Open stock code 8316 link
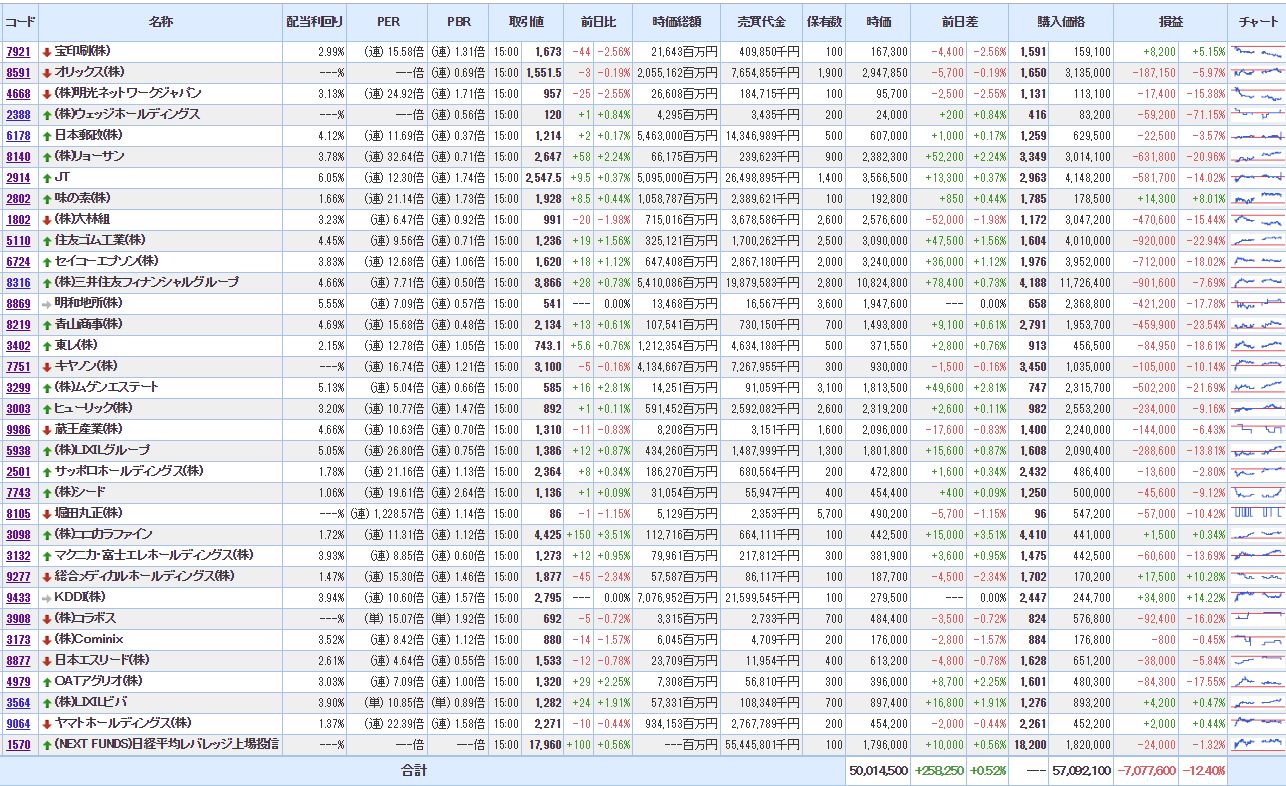The width and height of the screenshot is (1286, 786). tap(18, 282)
